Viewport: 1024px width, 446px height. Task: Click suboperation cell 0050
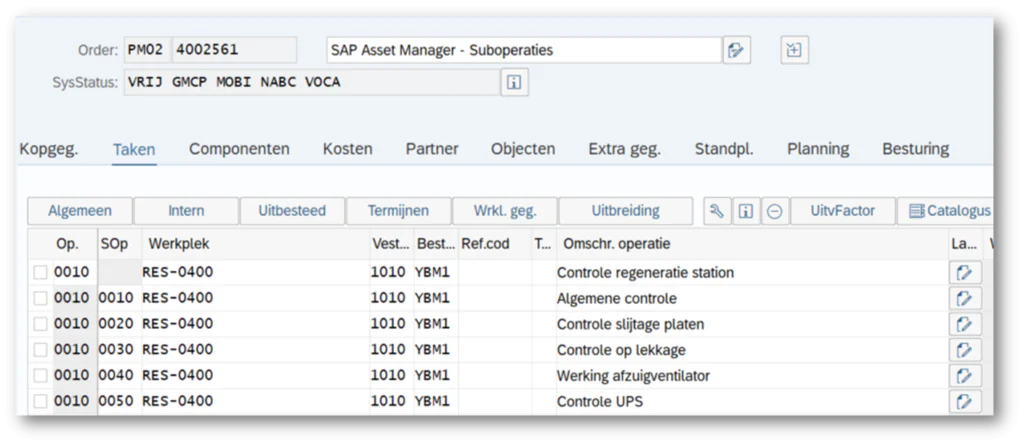point(120,402)
